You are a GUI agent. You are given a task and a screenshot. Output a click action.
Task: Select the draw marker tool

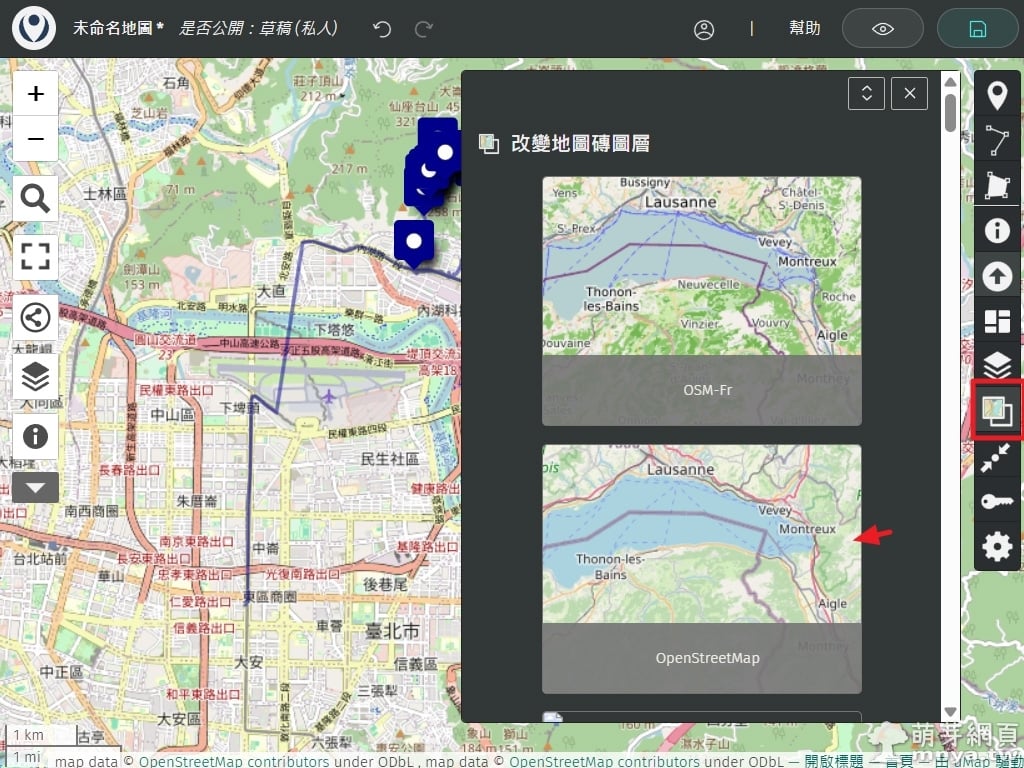(x=997, y=96)
